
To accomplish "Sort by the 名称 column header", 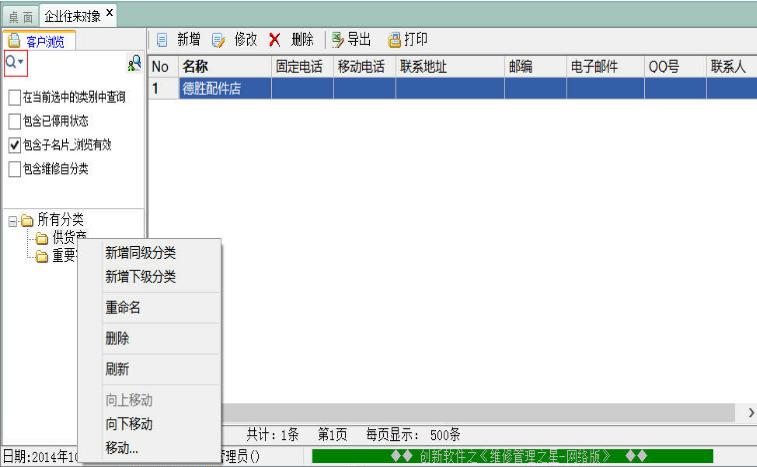I will point(224,67).
